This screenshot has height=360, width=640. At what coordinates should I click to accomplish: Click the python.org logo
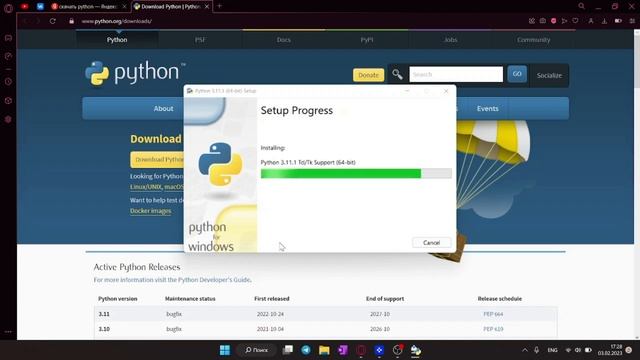(x=135, y=73)
